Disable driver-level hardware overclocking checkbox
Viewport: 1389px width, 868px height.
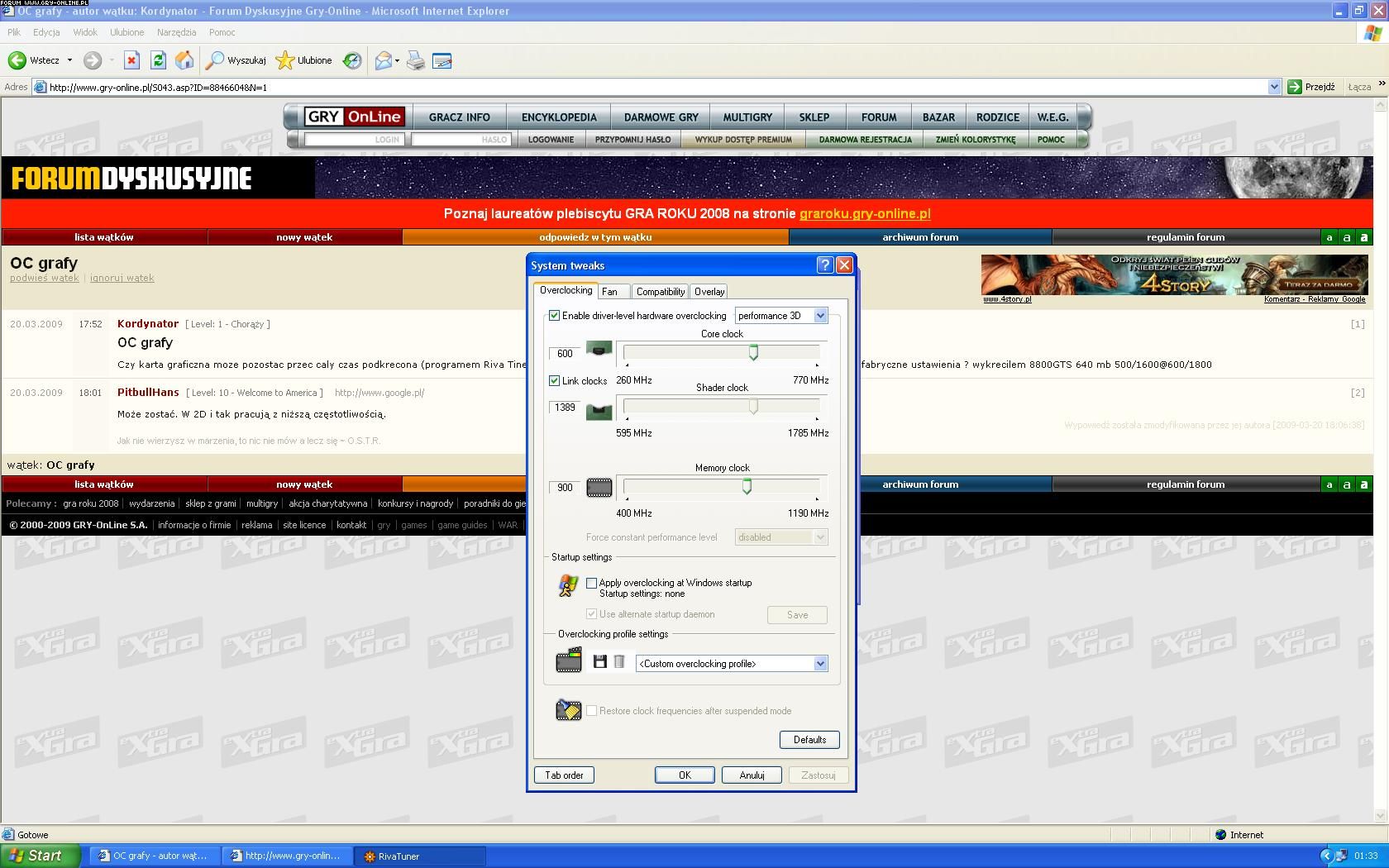[x=555, y=316]
